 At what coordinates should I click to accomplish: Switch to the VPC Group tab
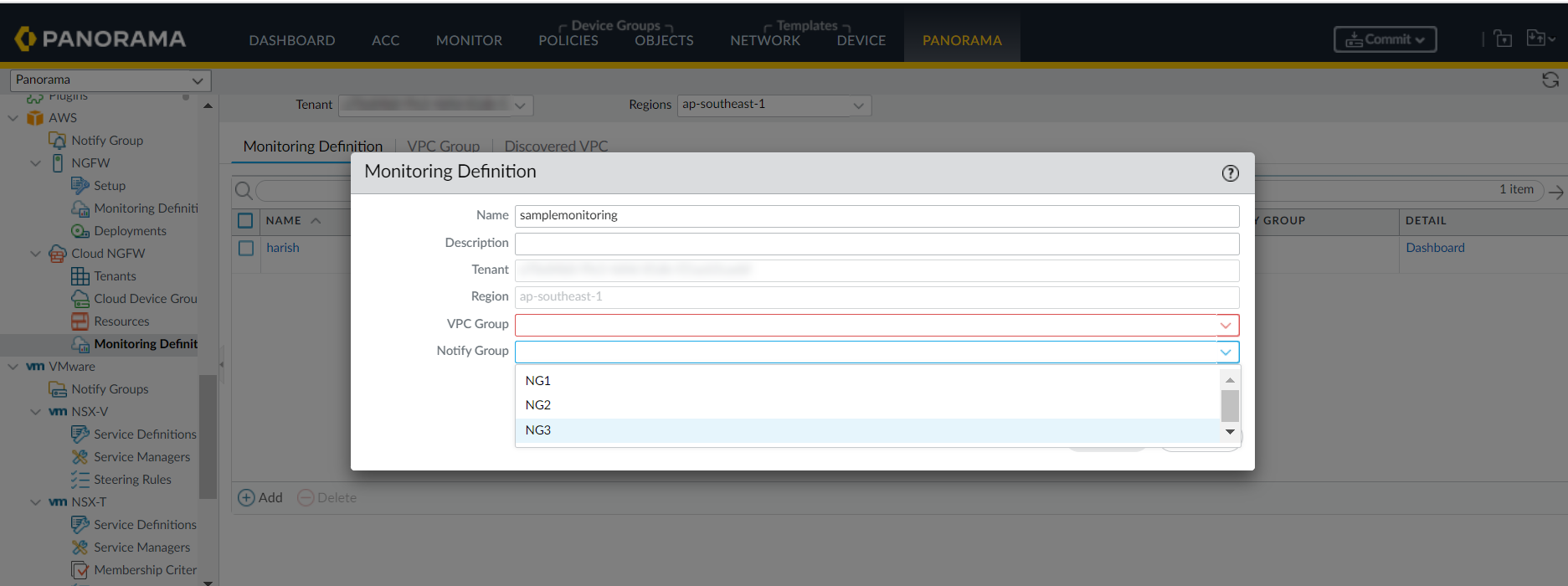click(x=443, y=146)
